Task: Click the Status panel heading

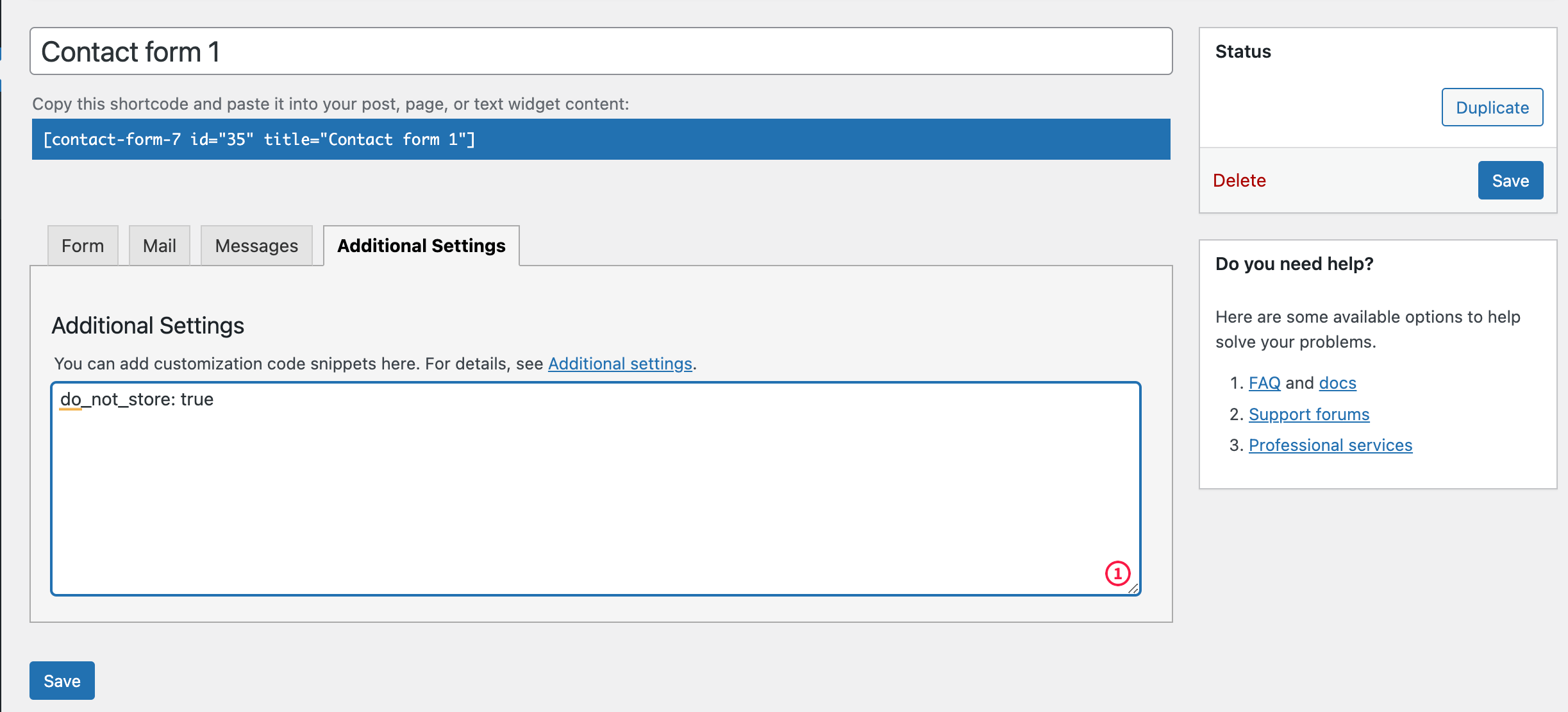Action: [1242, 51]
